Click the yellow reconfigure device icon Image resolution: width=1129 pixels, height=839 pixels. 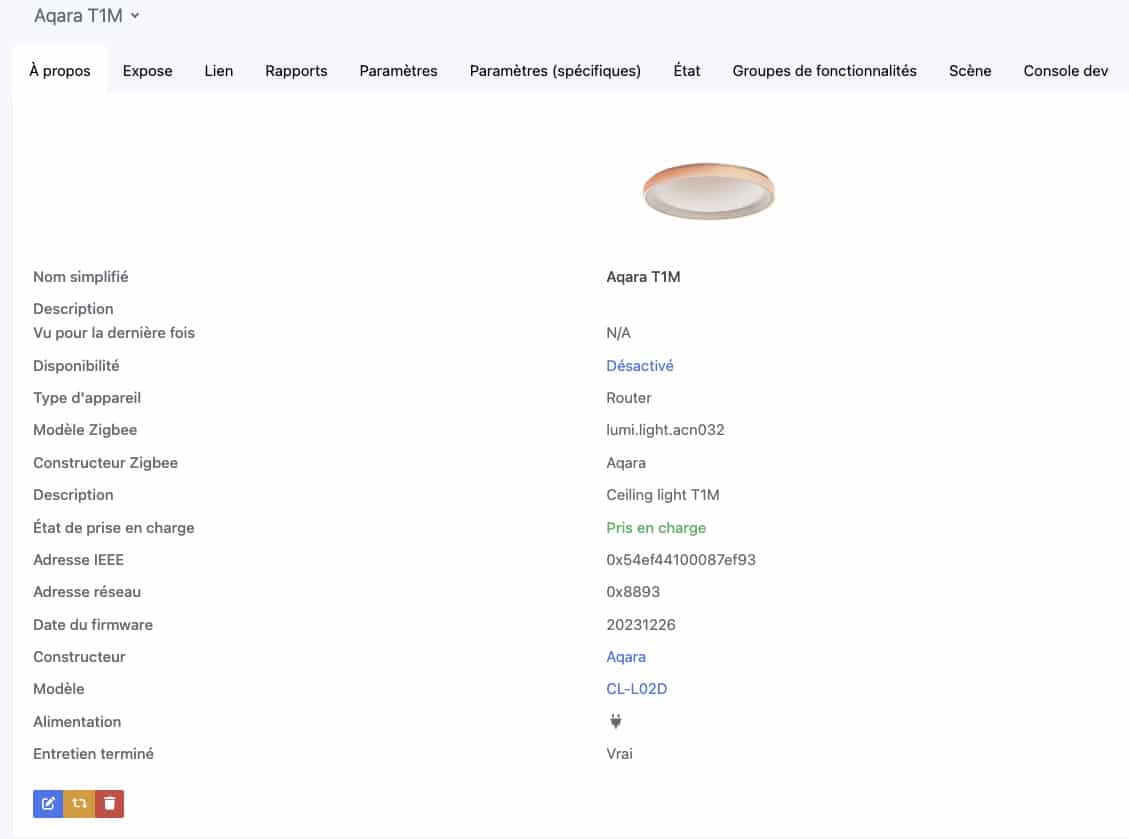tap(79, 803)
